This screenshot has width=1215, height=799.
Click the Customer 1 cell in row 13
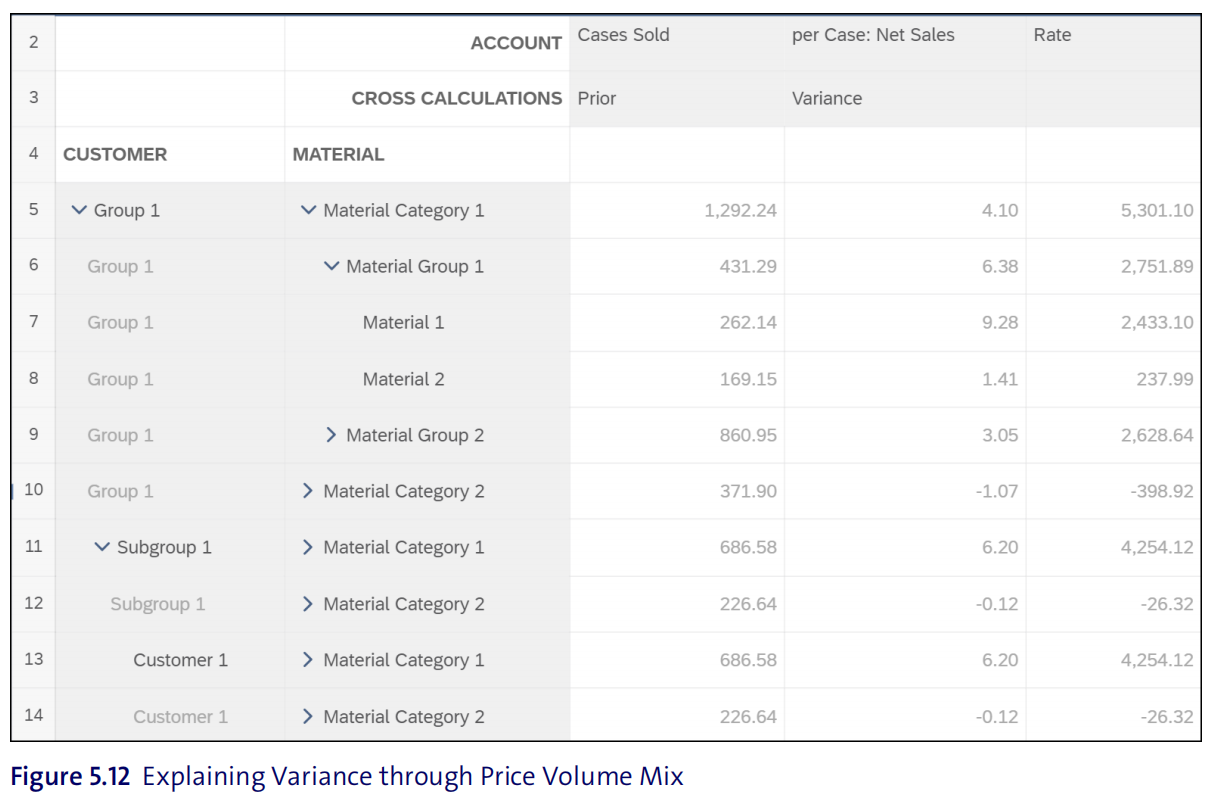(180, 660)
